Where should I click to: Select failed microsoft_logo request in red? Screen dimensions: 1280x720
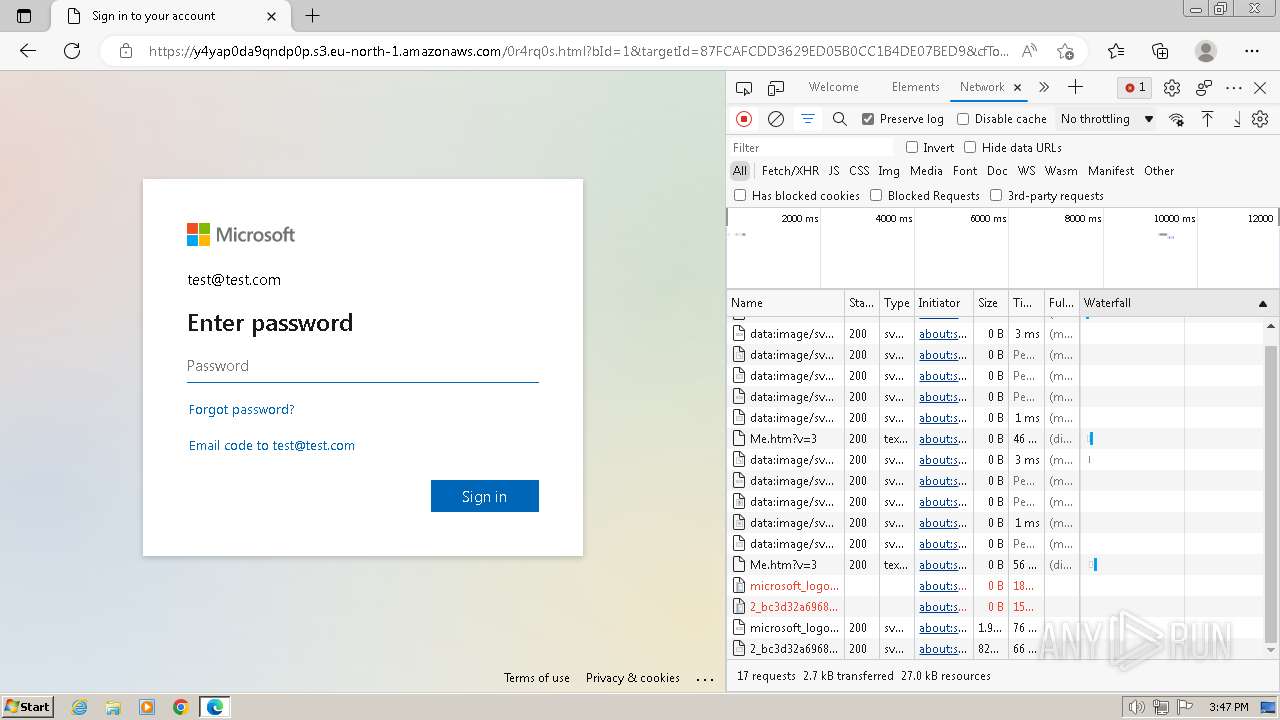click(795, 586)
